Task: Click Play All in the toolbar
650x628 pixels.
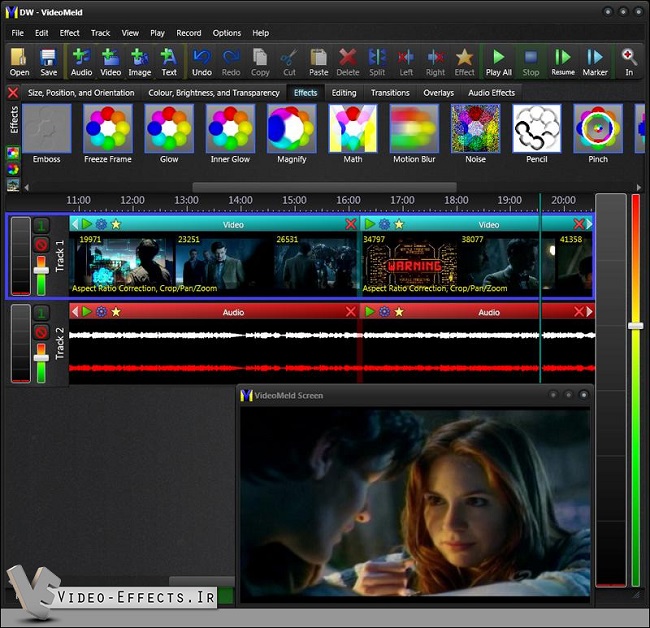Action: click(499, 62)
